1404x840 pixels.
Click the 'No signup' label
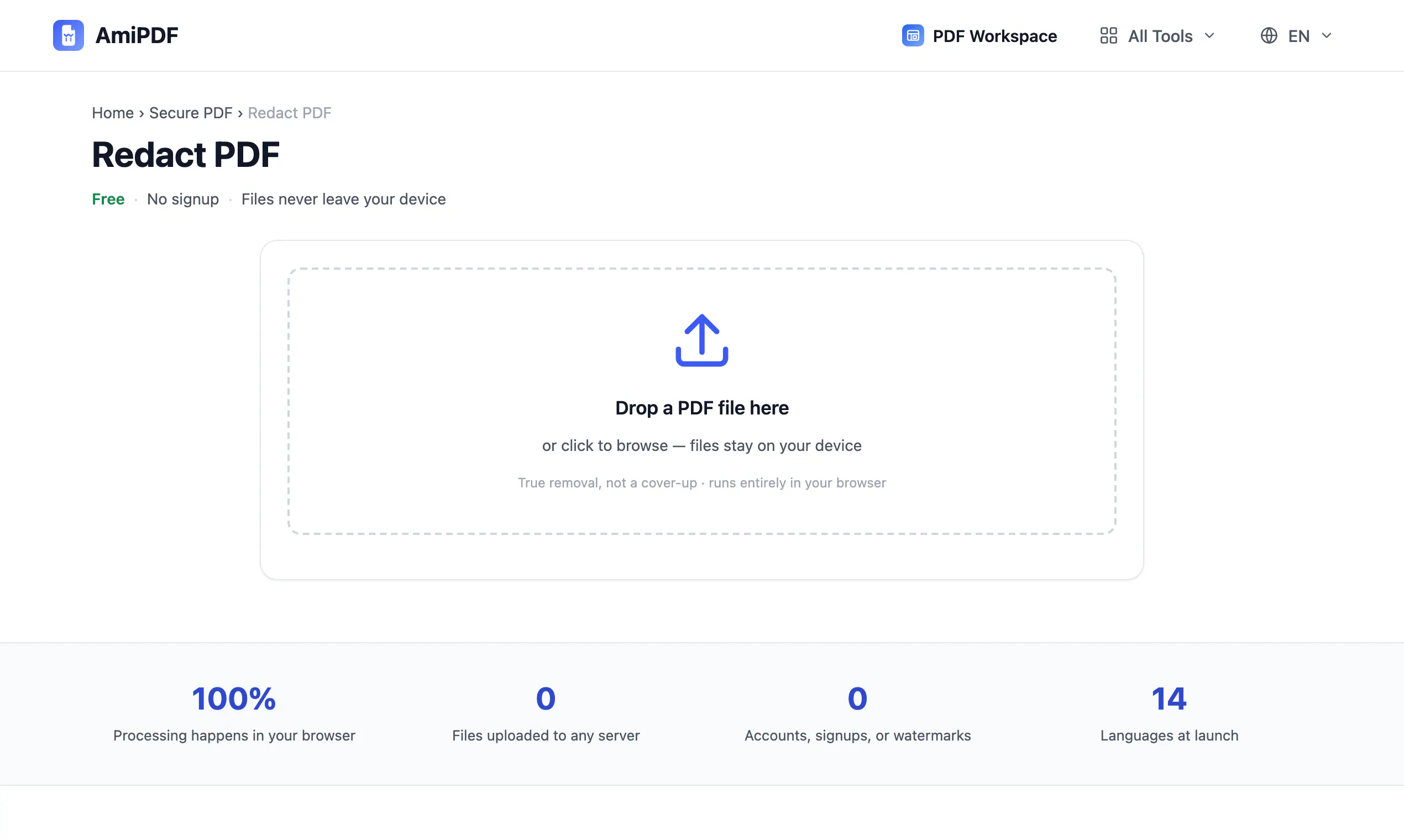click(x=183, y=200)
